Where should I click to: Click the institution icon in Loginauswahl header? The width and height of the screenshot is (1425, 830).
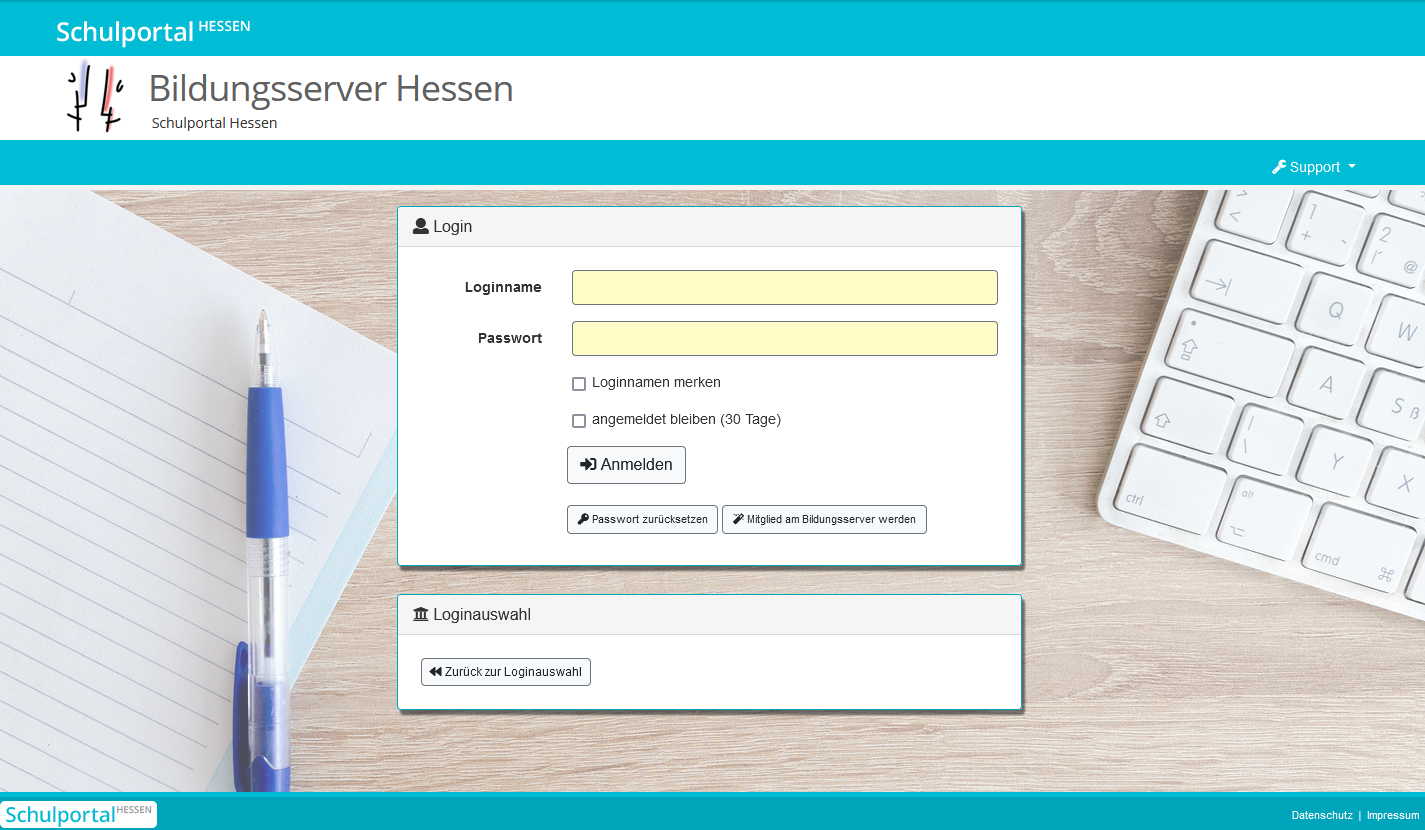click(421, 614)
